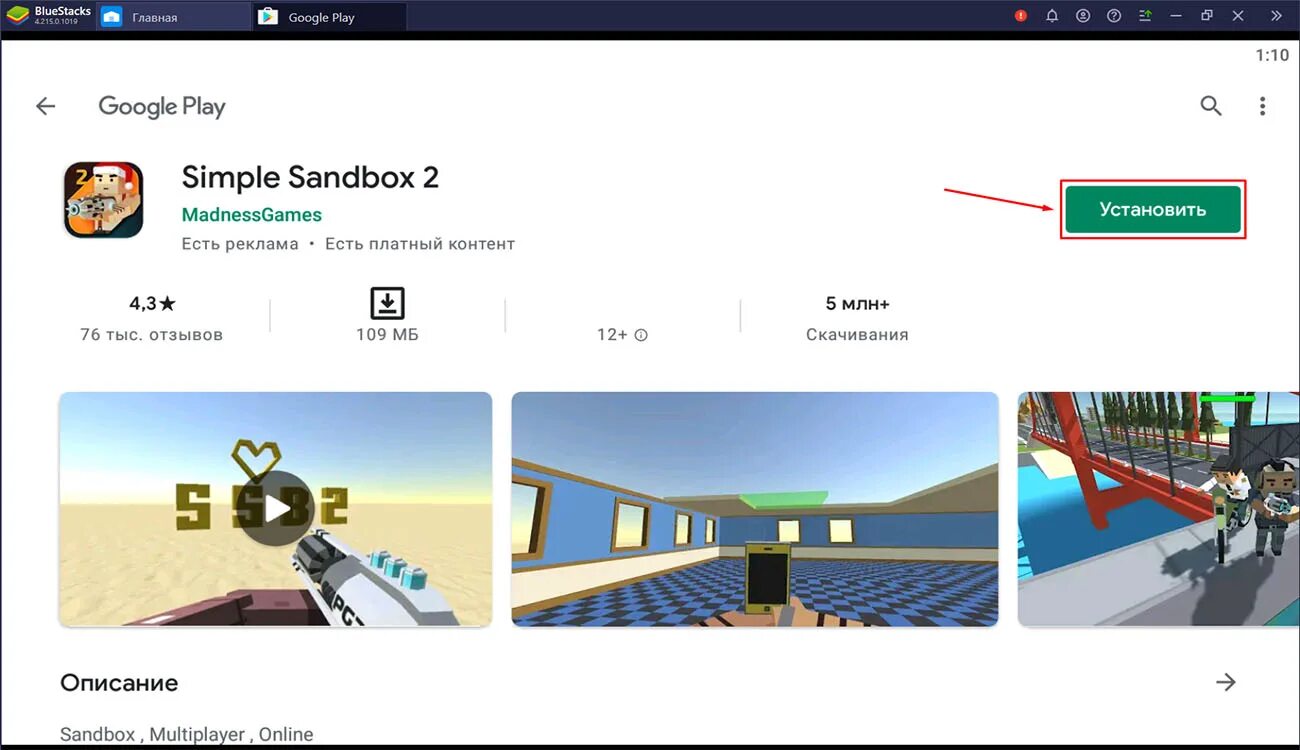This screenshot has width=1300, height=750.
Task: Click the download size icon
Action: pyautogui.click(x=387, y=302)
